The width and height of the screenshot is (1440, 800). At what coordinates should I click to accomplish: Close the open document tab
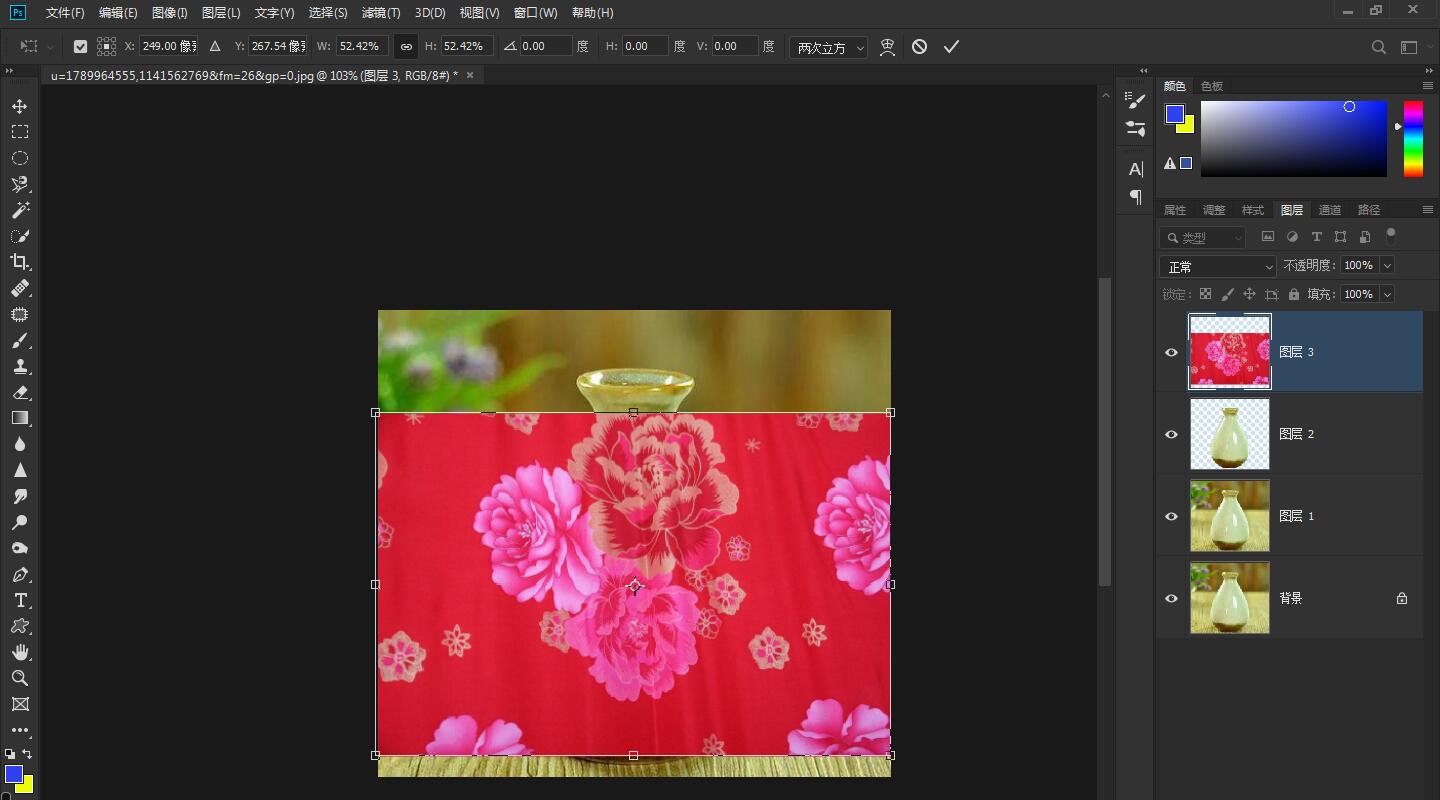coord(470,75)
